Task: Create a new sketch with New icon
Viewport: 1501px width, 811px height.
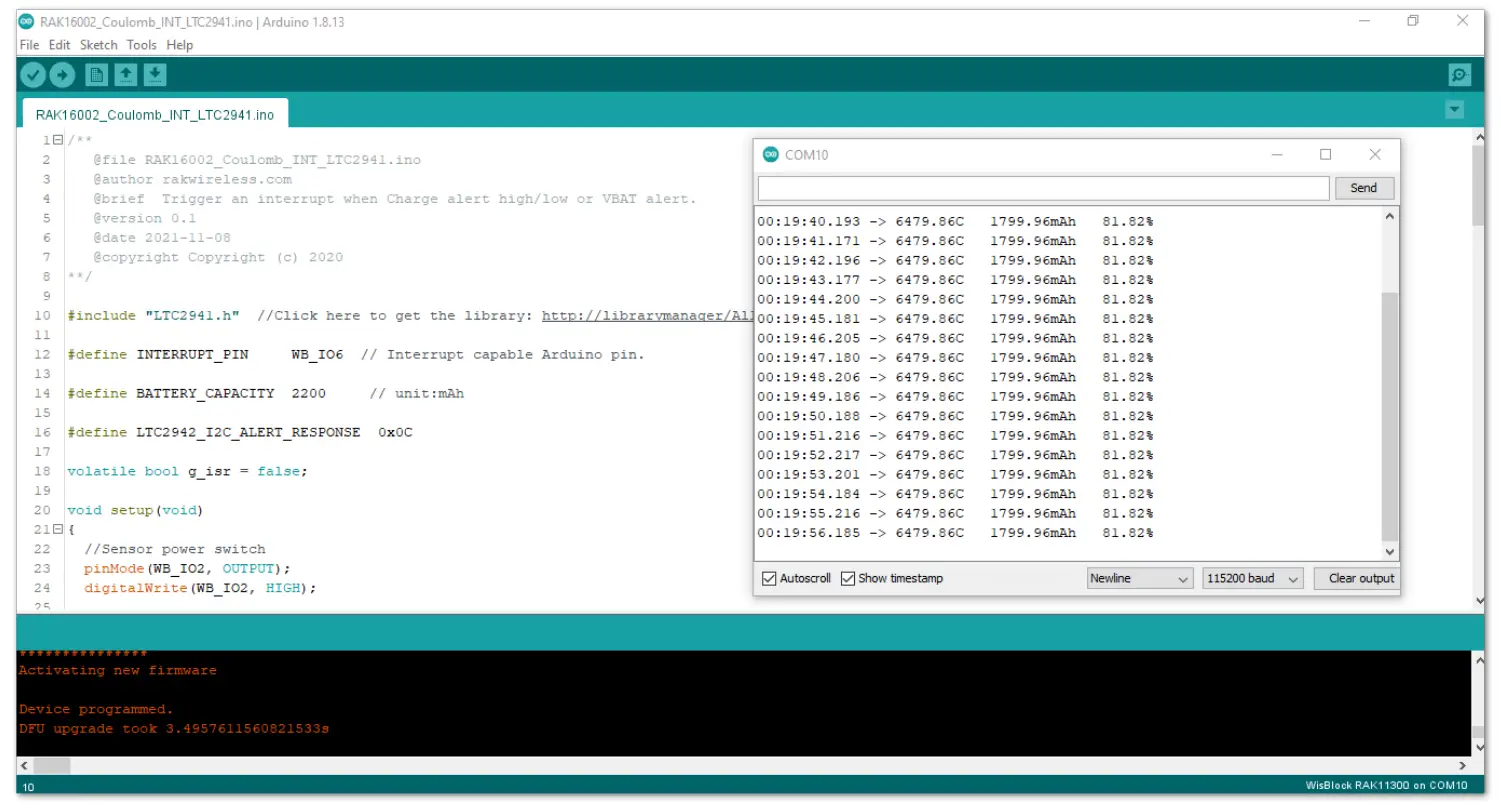Action: [x=97, y=75]
